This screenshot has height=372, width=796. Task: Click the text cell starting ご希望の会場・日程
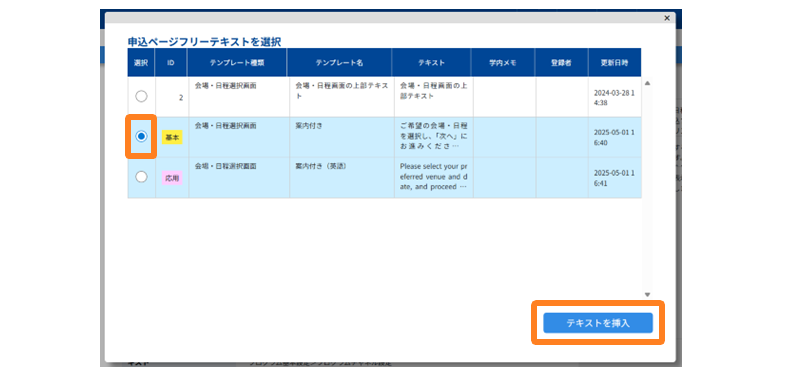(434, 137)
